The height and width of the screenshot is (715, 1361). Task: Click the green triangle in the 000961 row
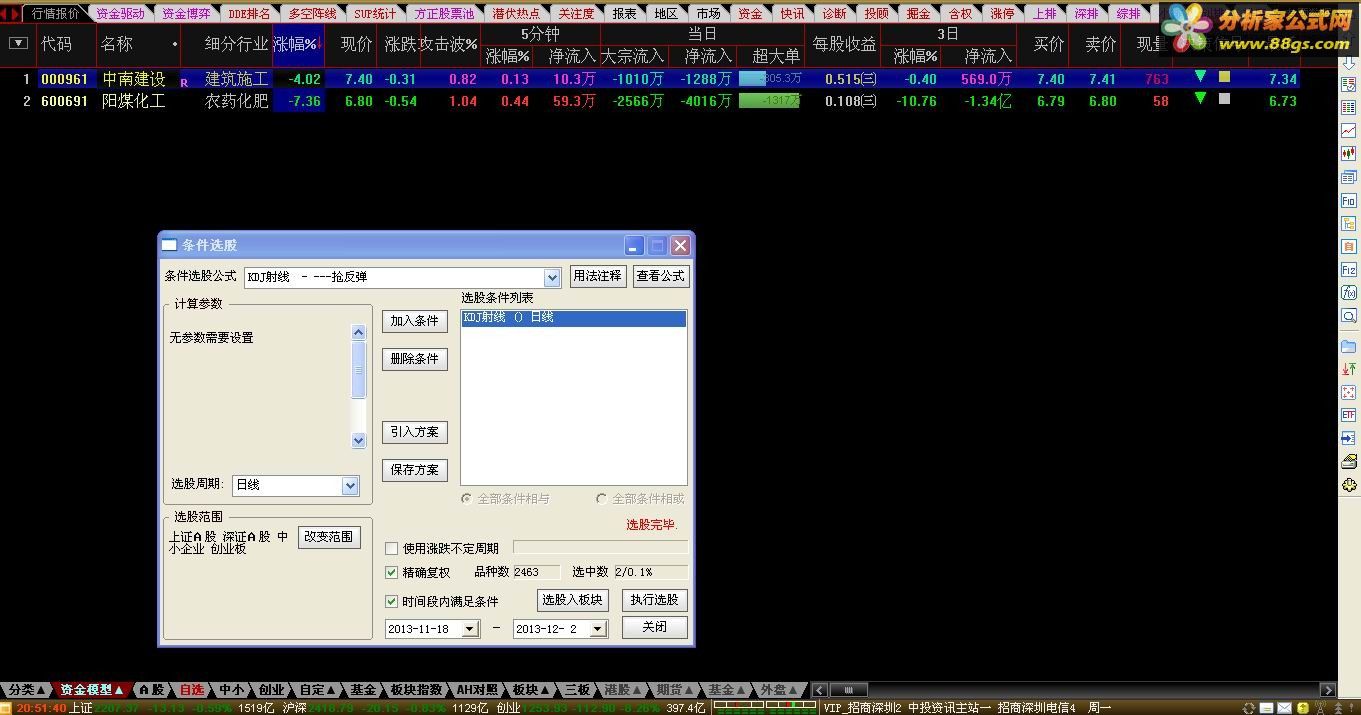click(x=1200, y=77)
